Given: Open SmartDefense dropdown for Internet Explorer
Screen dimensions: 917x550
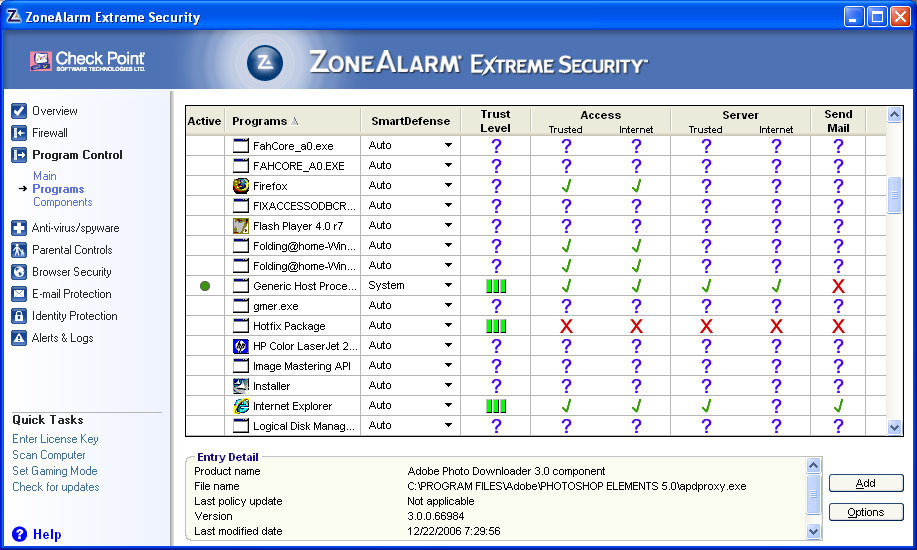Looking at the screenshot, I should pos(448,405).
